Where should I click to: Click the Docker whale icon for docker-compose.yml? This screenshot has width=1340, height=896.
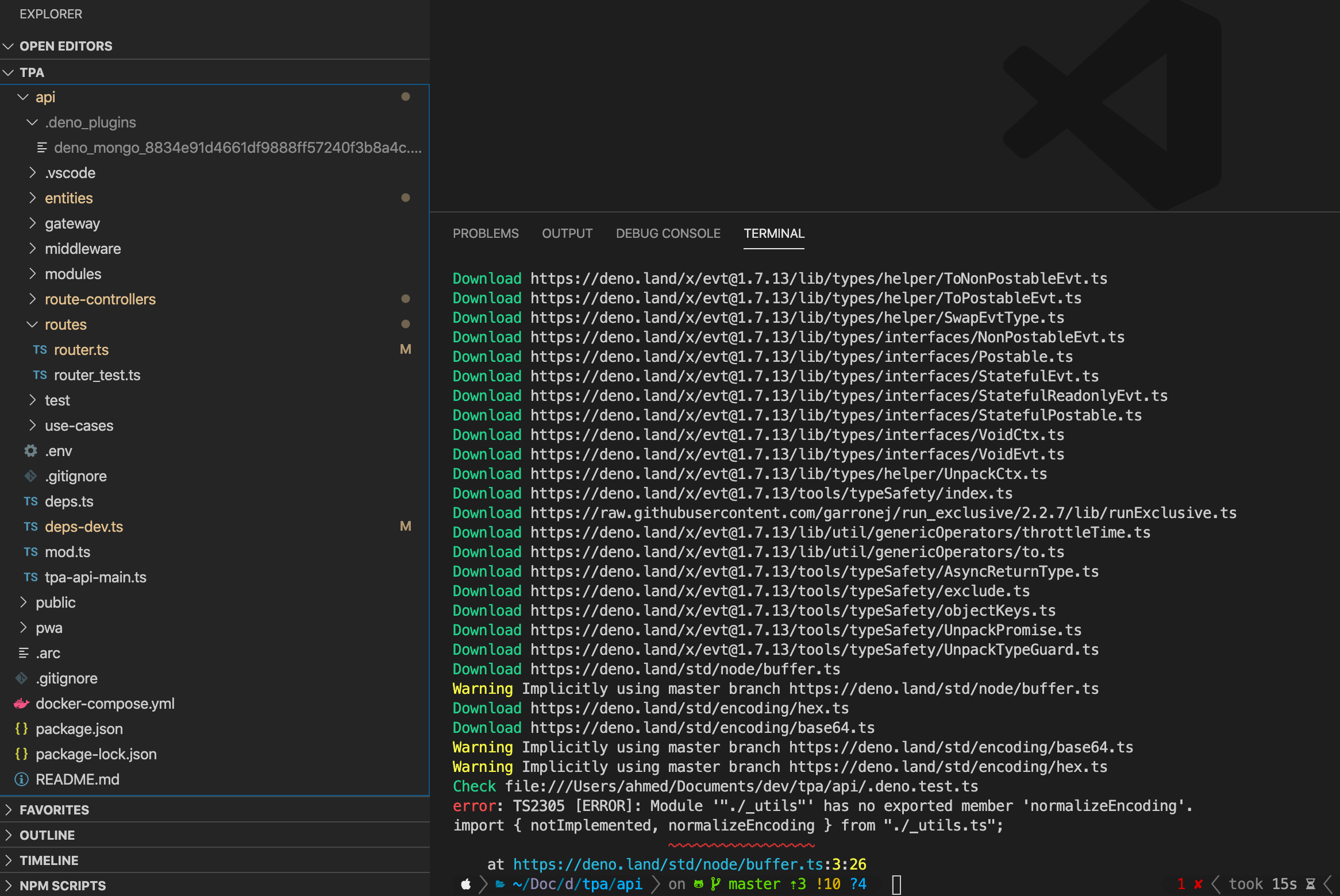[22, 704]
